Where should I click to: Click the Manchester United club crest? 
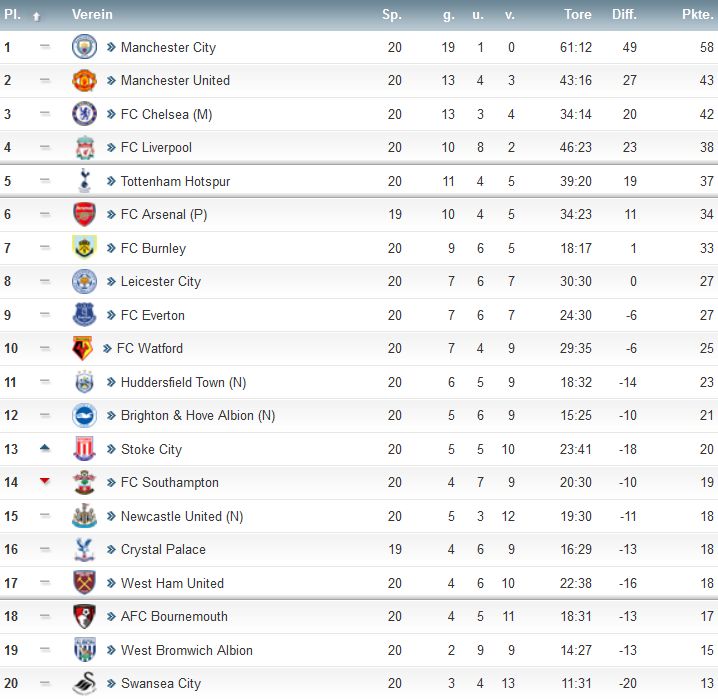(x=84, y=81)
